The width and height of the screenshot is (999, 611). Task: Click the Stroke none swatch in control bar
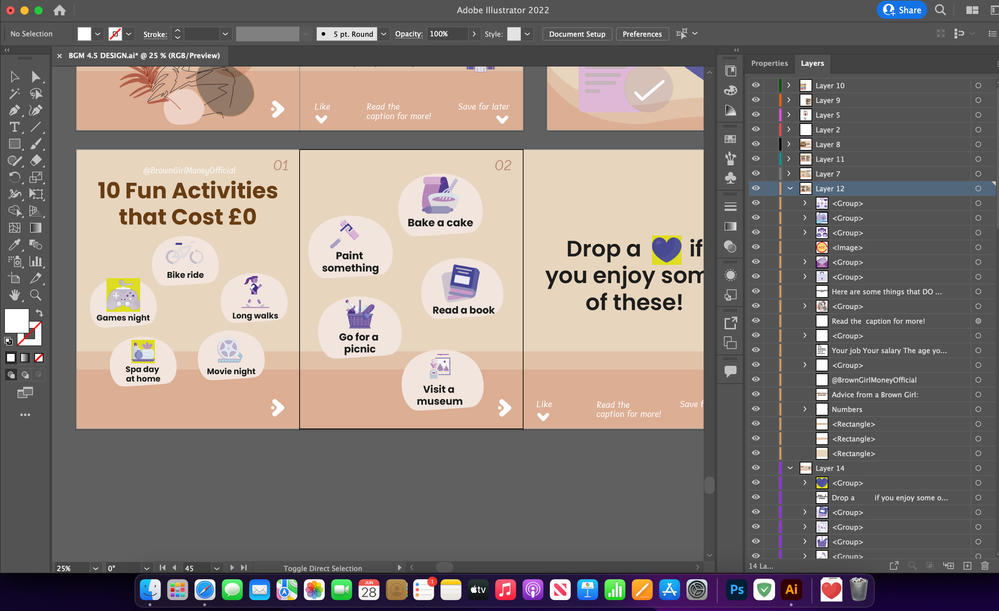[x=115, y=34]
